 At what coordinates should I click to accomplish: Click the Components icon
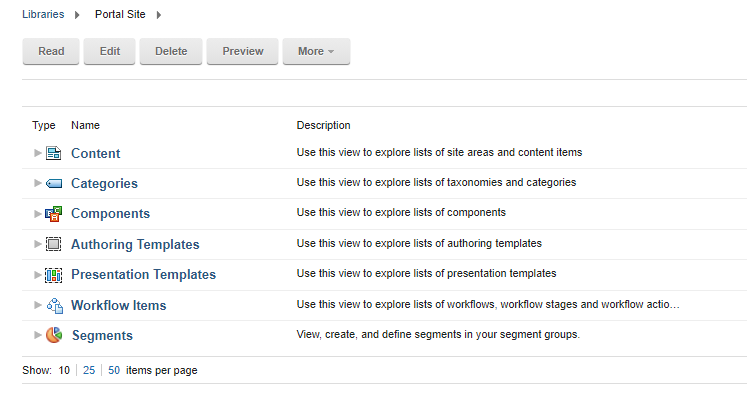(53, 214)
